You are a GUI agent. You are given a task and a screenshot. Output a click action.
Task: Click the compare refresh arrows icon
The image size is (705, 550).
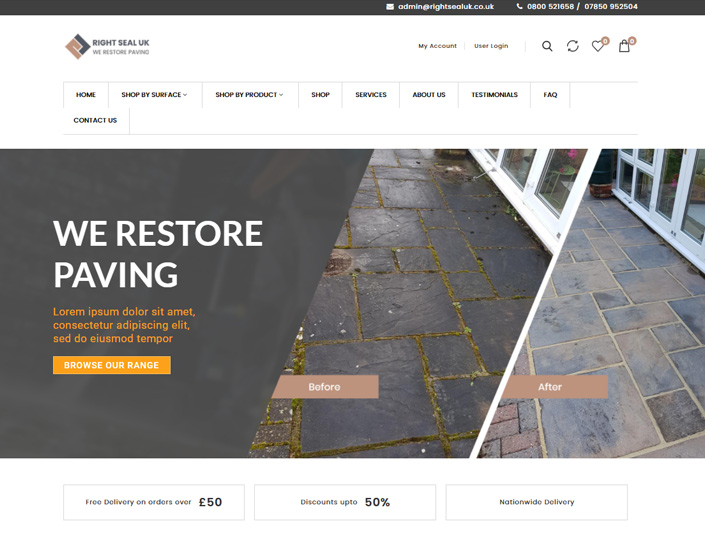pos(572,46)
